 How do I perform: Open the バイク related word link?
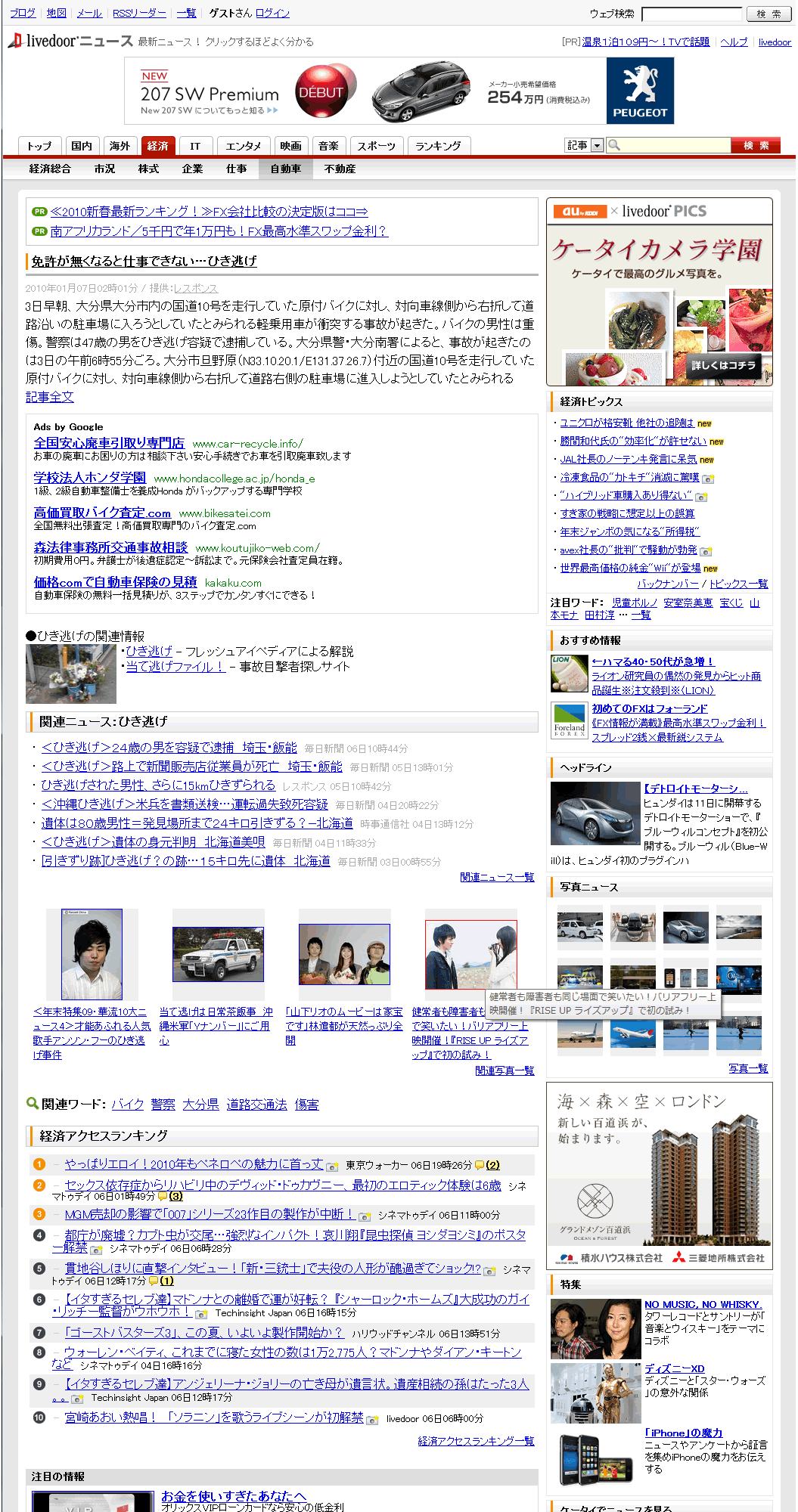[x=128, y=1105]
